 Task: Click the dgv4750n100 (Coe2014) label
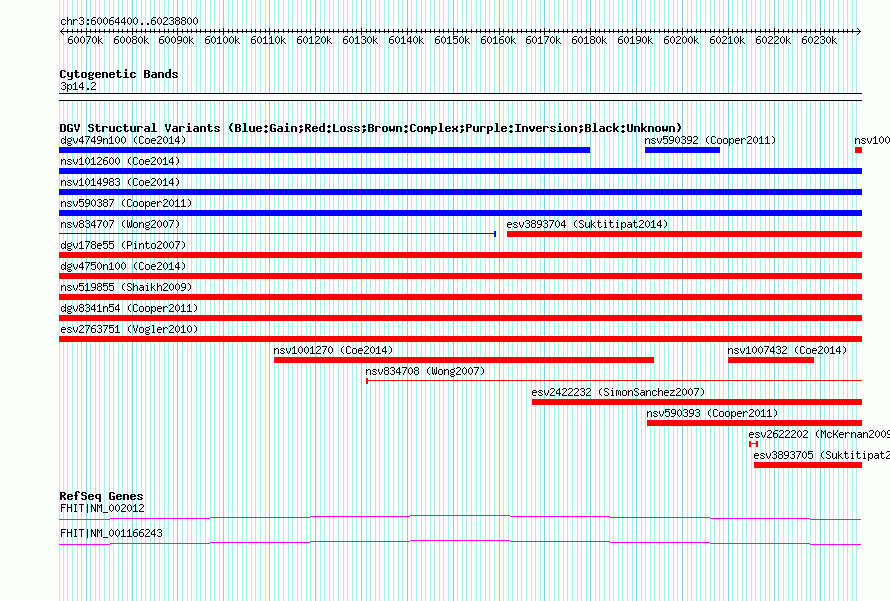point(123,266)
